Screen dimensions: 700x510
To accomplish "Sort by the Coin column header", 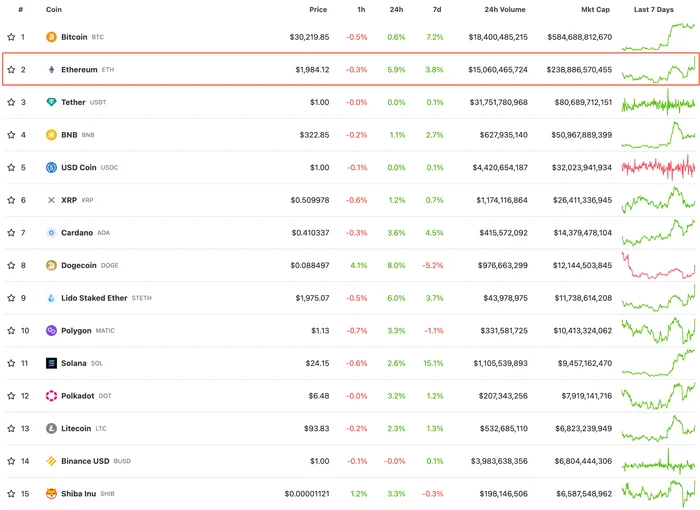I will (54, 9).
